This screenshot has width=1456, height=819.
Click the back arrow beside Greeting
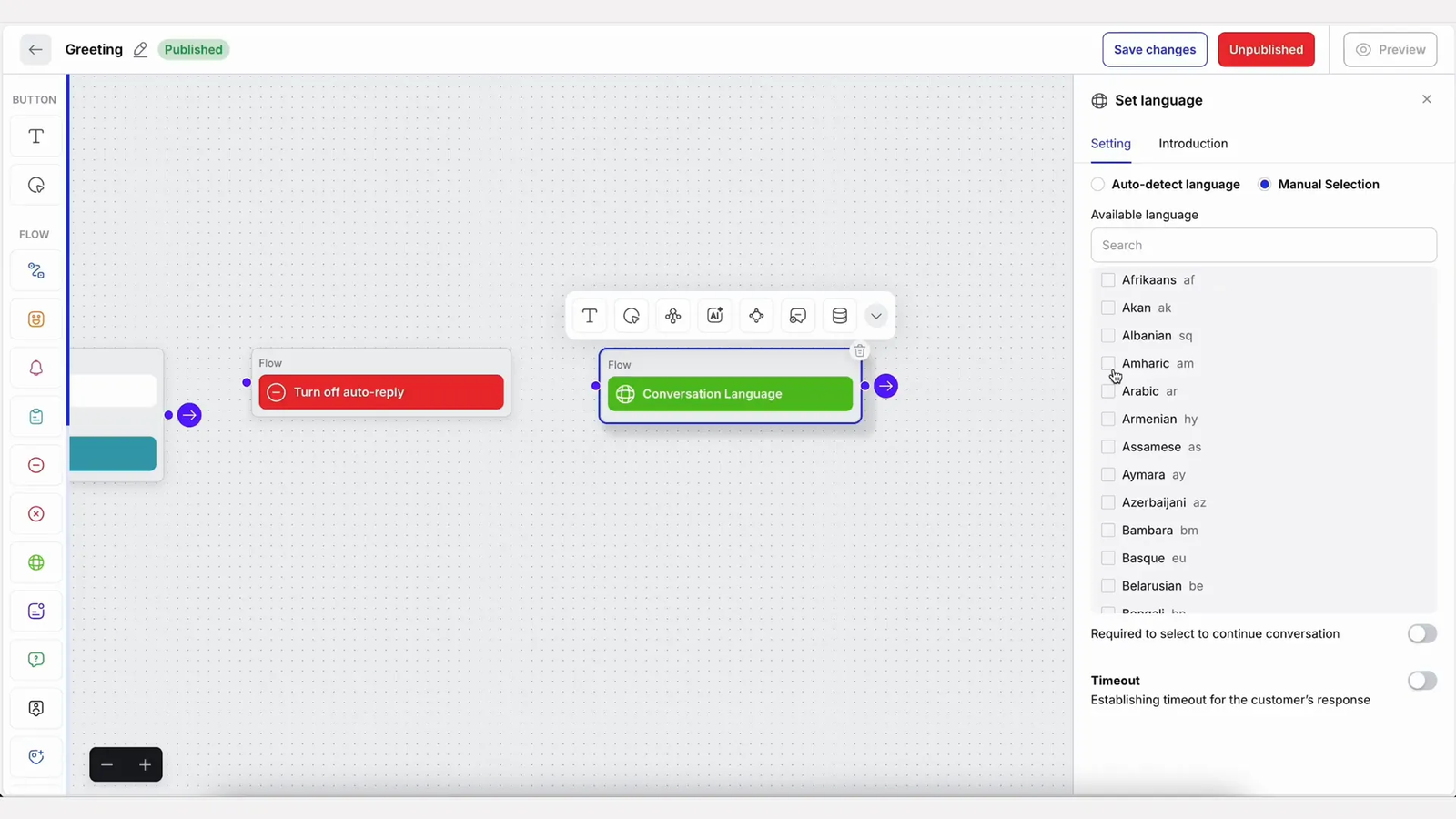coord(35,49)
